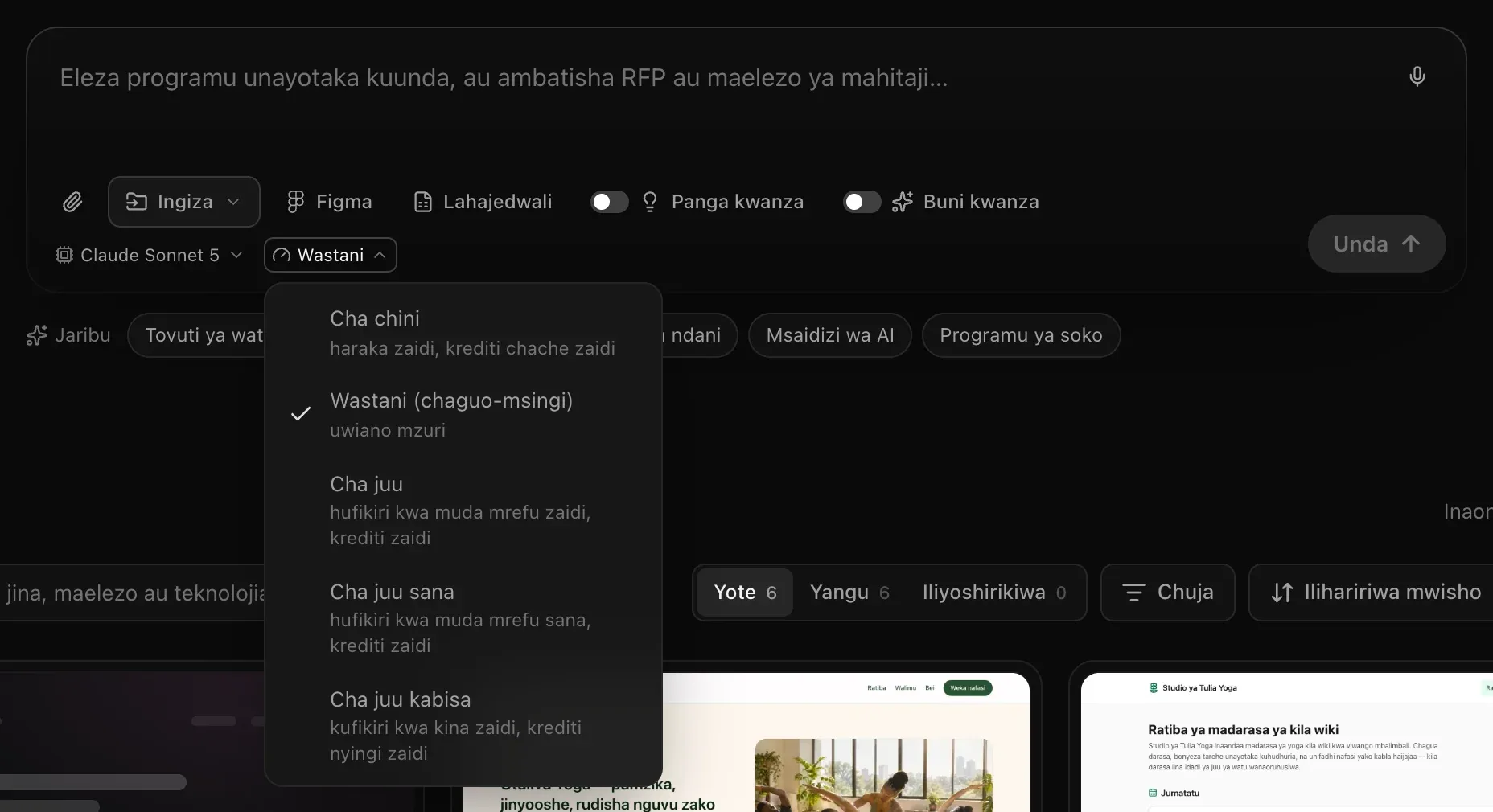Collapse the Wastani effort dropdown
This screenshot has height=812, width=1493.
[331, 255]
